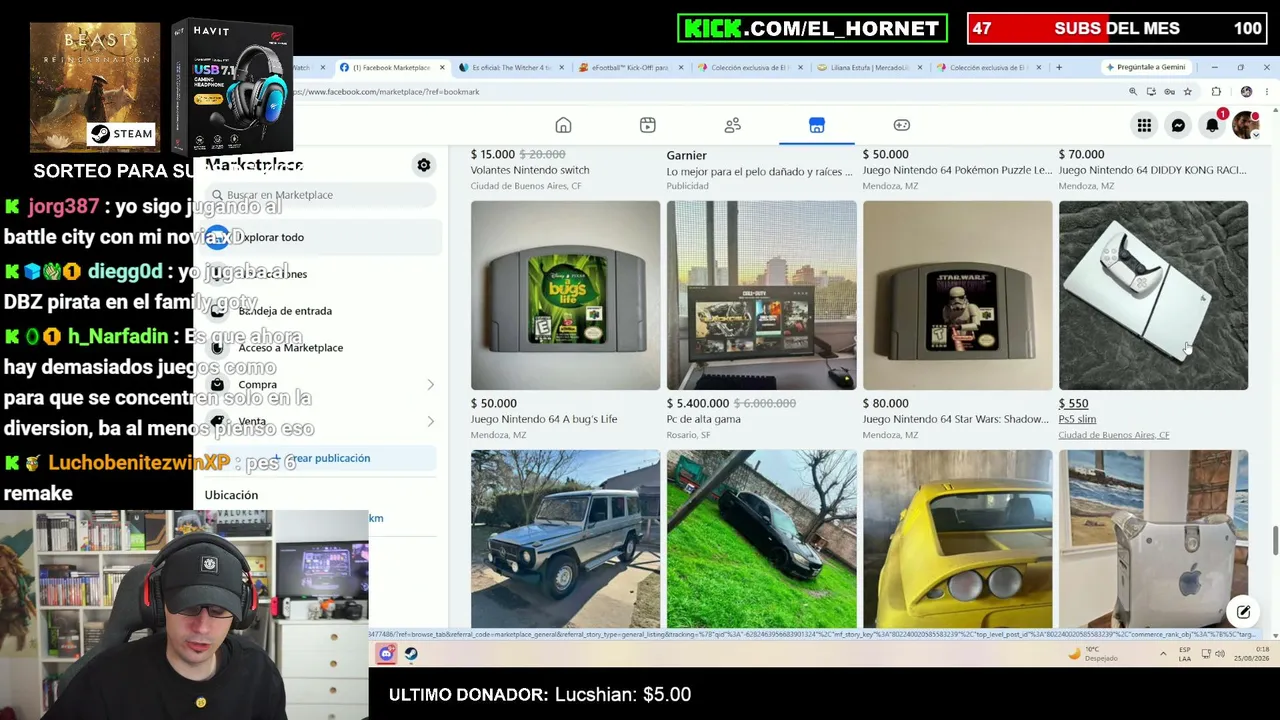Open the Chrome profile avatar
This screenshot has width=1280, height=720.
point(1246,92)
